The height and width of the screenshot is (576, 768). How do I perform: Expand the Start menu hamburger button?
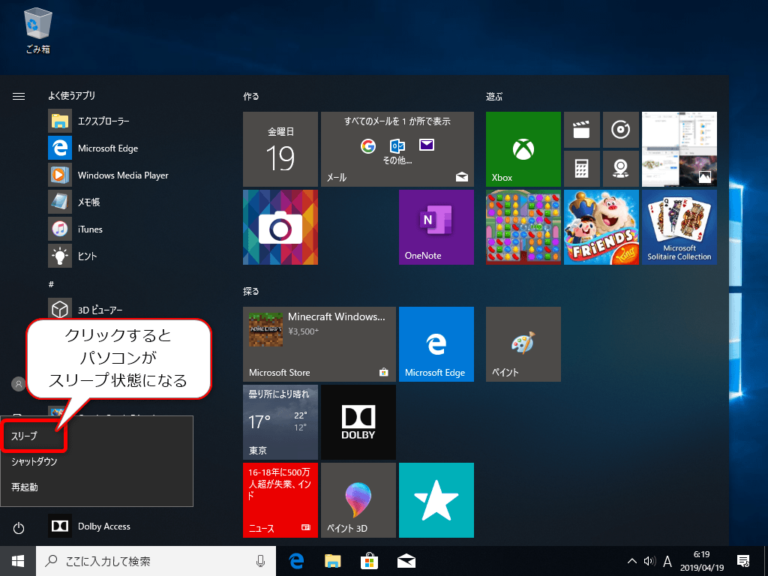[x=19, y=96]
